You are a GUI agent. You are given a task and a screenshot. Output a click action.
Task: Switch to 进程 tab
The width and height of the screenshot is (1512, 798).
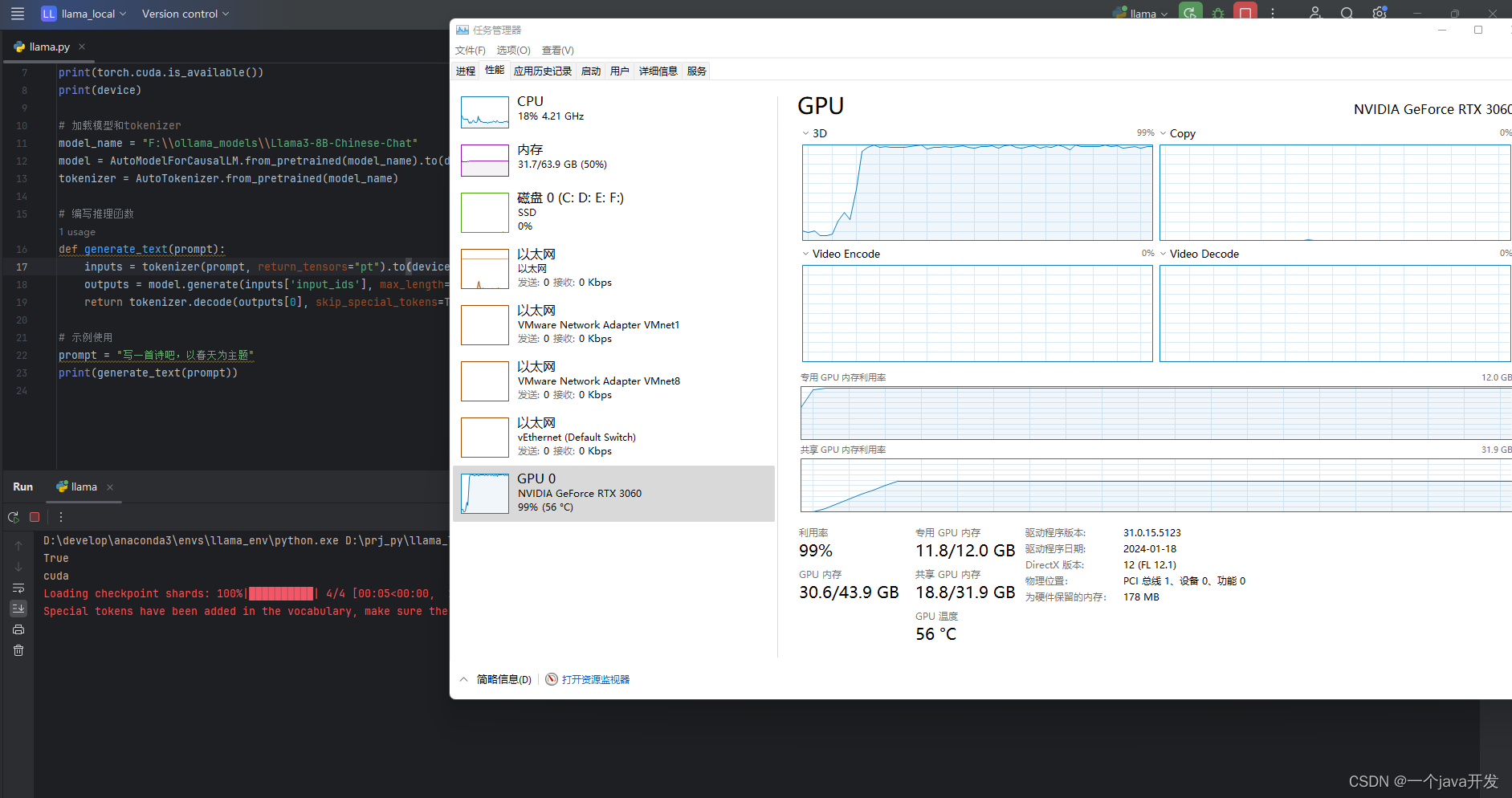466,71
